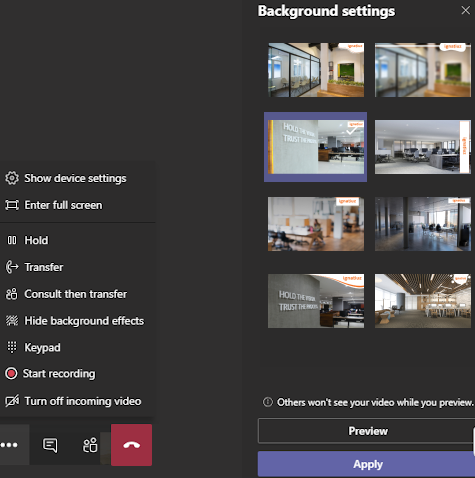Open the conversation chat icon

click(50, 445)
